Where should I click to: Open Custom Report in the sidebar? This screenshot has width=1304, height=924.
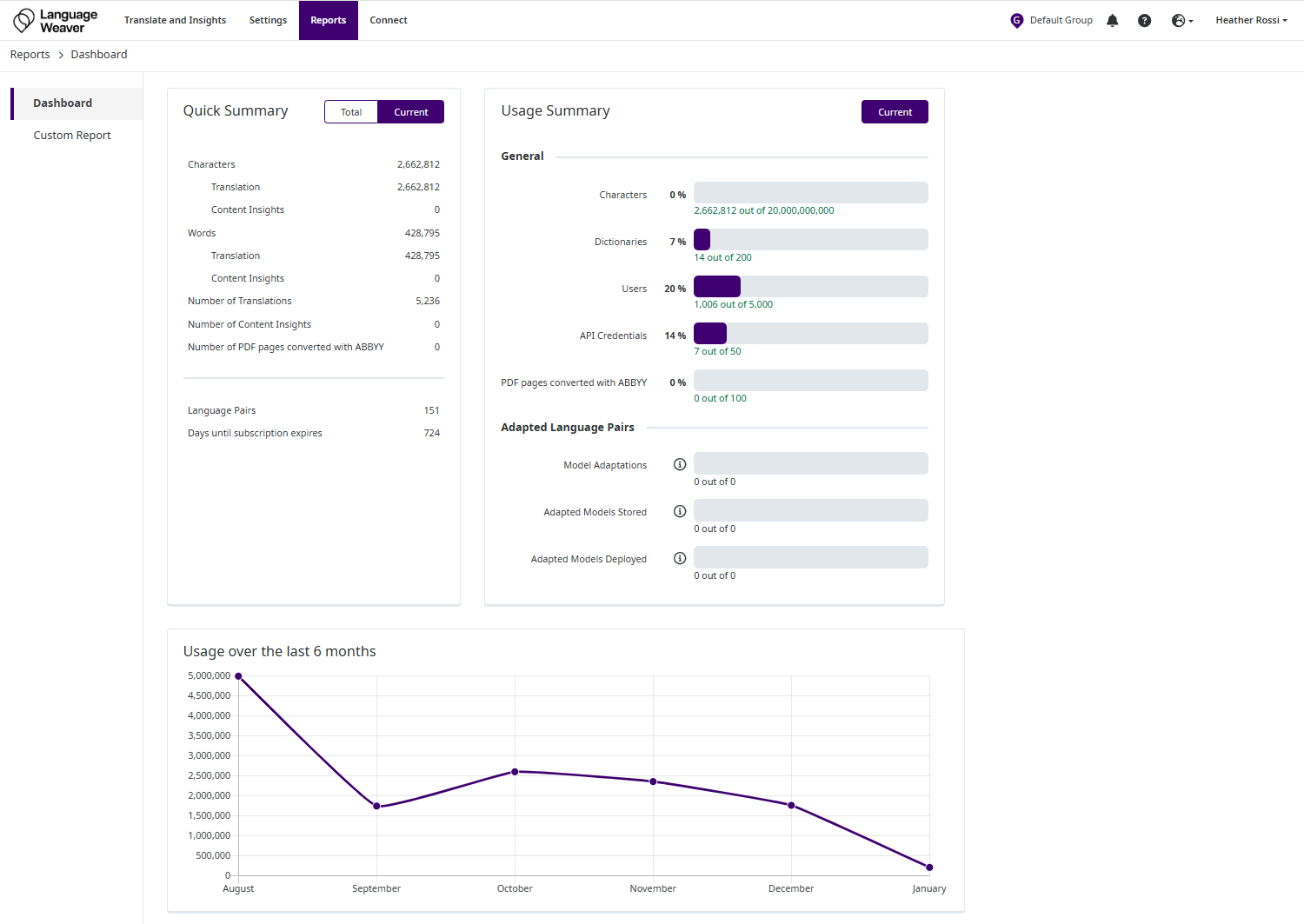(72, 136)
